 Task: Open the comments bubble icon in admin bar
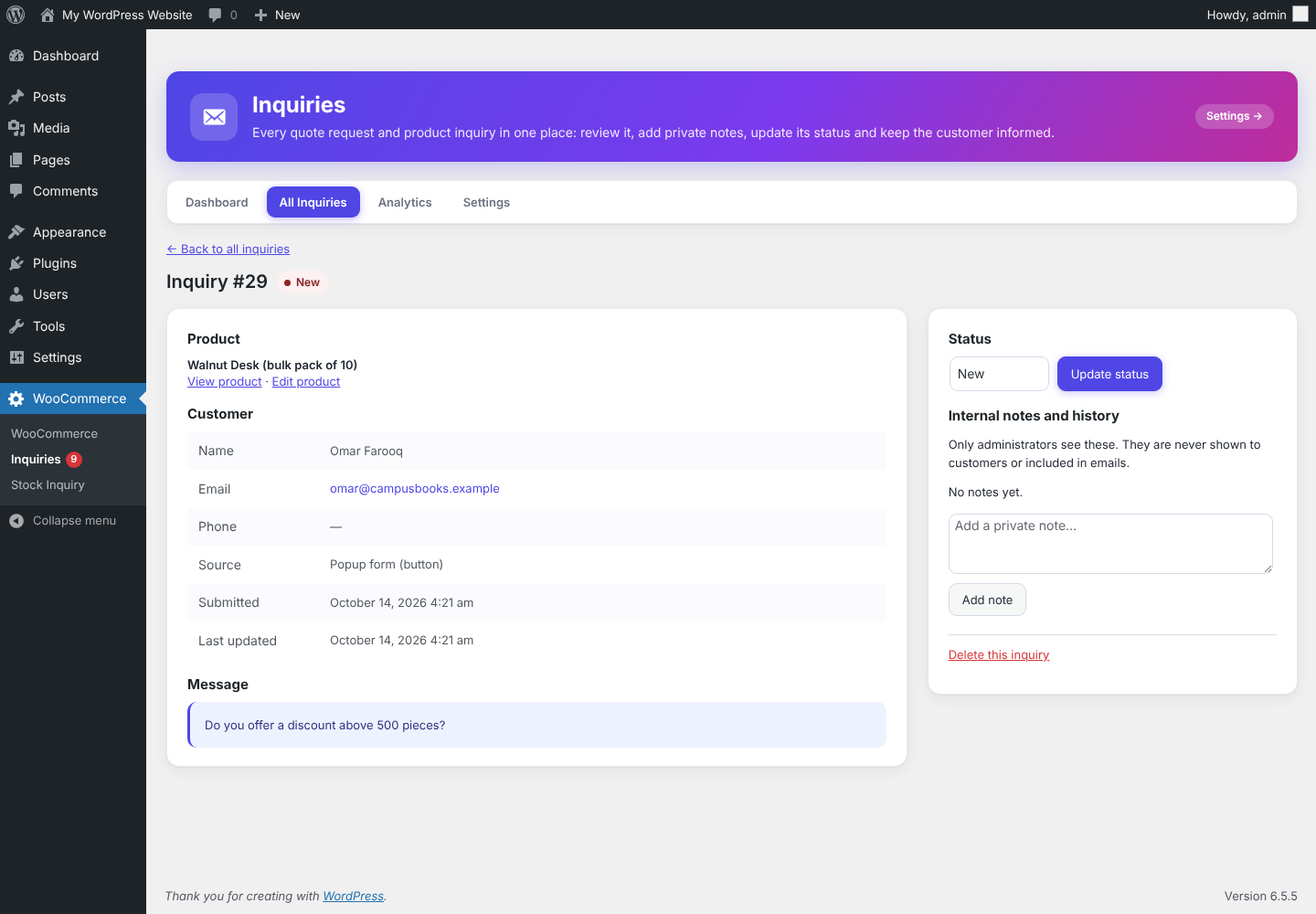(x=216, y=15)
